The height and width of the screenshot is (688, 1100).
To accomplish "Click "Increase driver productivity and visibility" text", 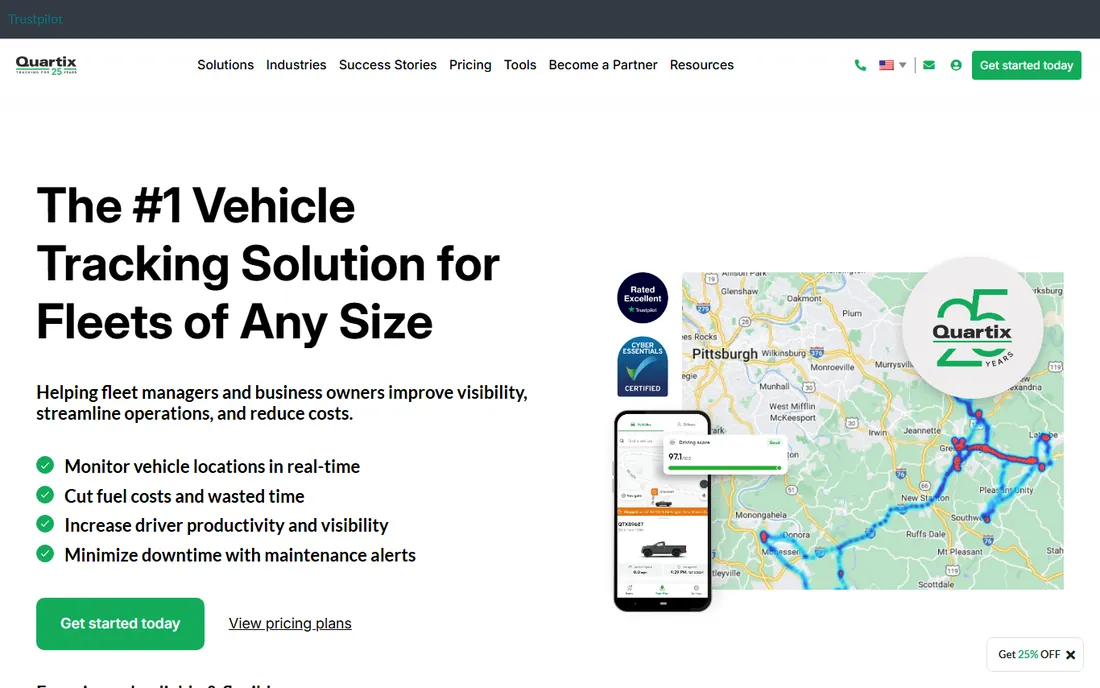I will [227, 525].
